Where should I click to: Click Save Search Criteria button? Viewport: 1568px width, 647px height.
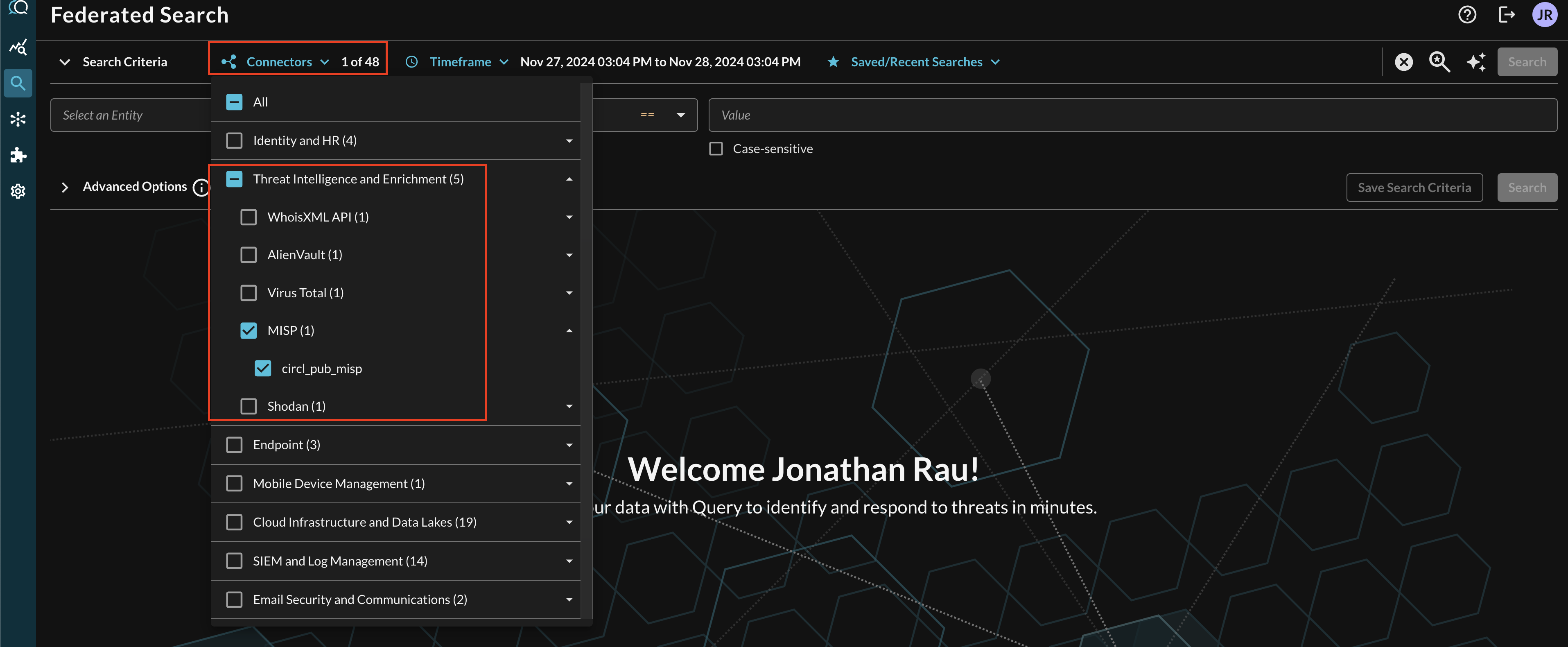1414,185
